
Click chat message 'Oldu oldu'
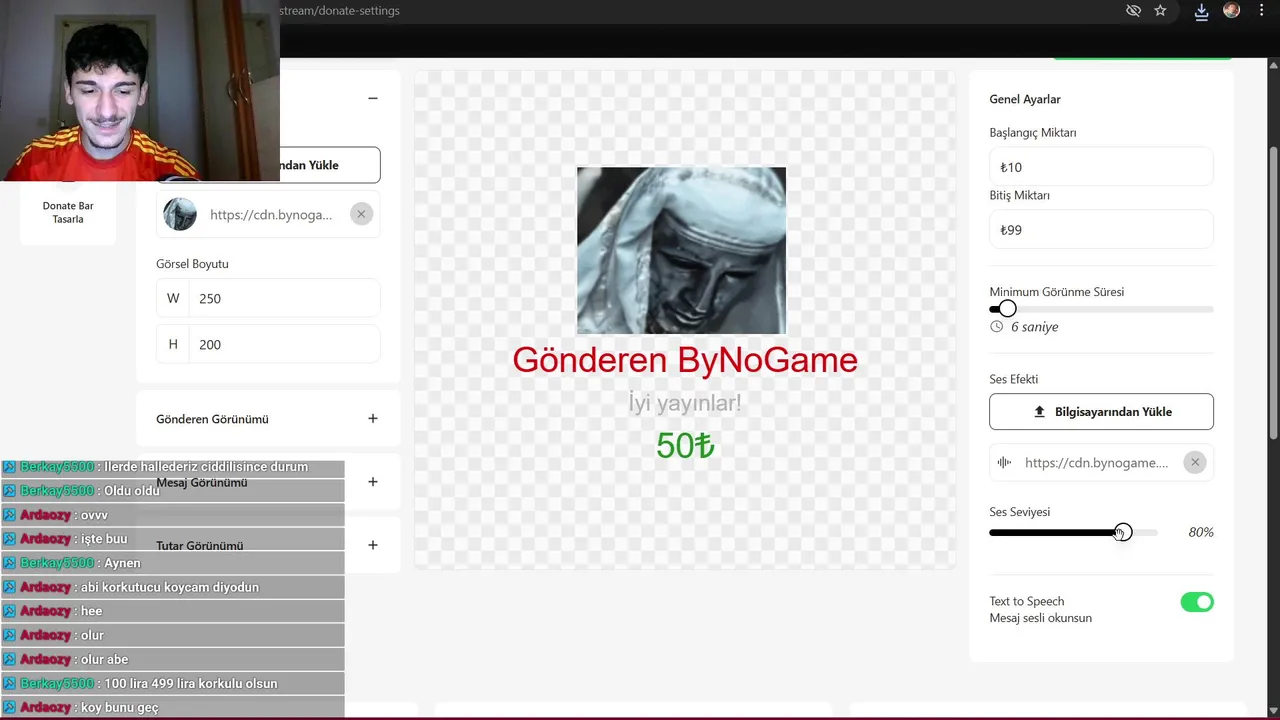(x=131, y=491)
